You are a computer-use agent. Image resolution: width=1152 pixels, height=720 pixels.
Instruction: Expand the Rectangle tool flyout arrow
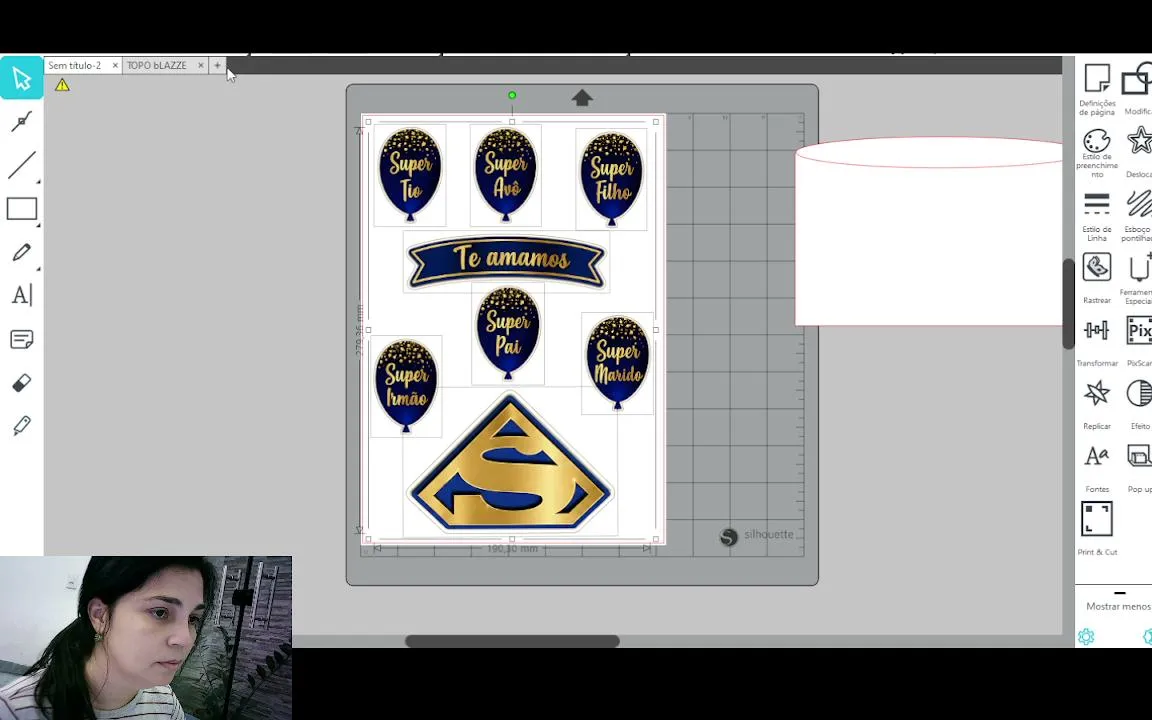click(38, 224)
